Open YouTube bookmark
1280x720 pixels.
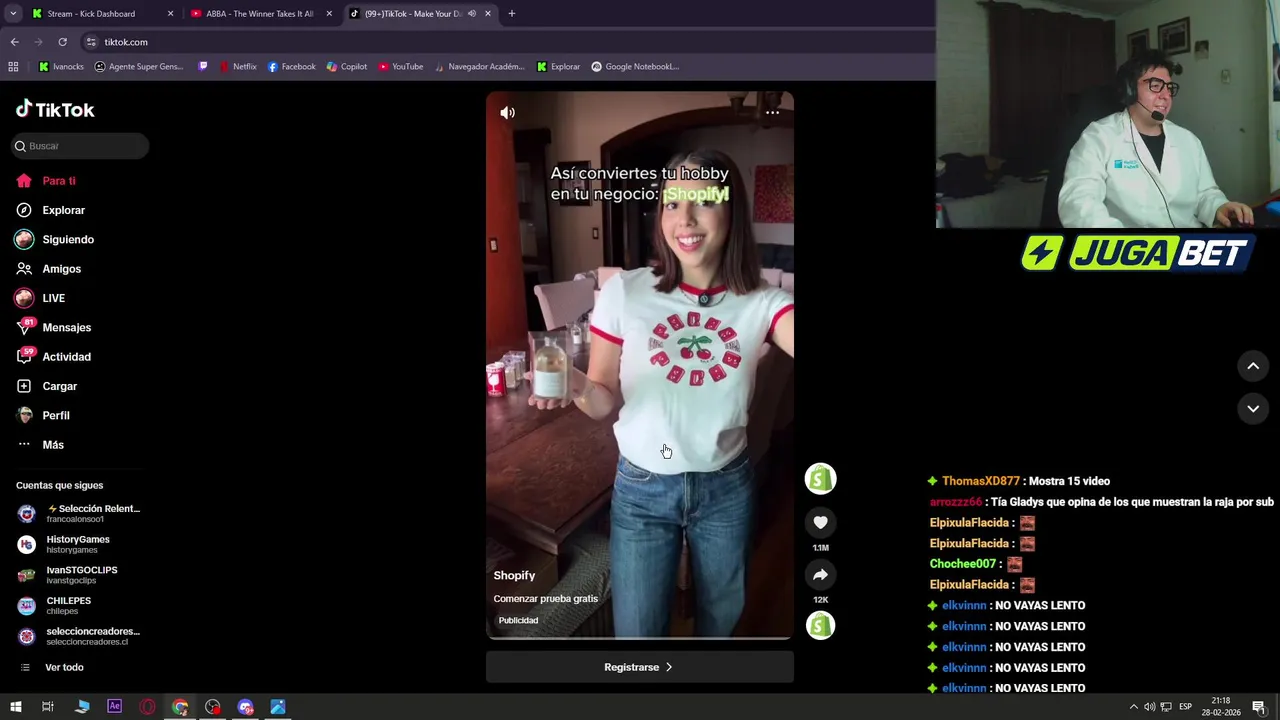[400, 67]
